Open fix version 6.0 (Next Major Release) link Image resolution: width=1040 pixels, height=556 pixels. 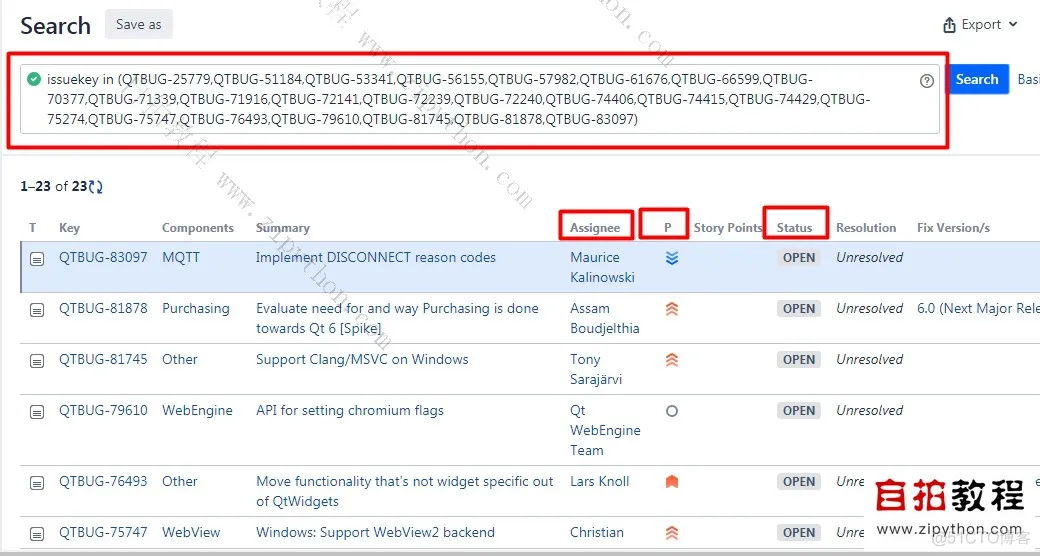978,309
